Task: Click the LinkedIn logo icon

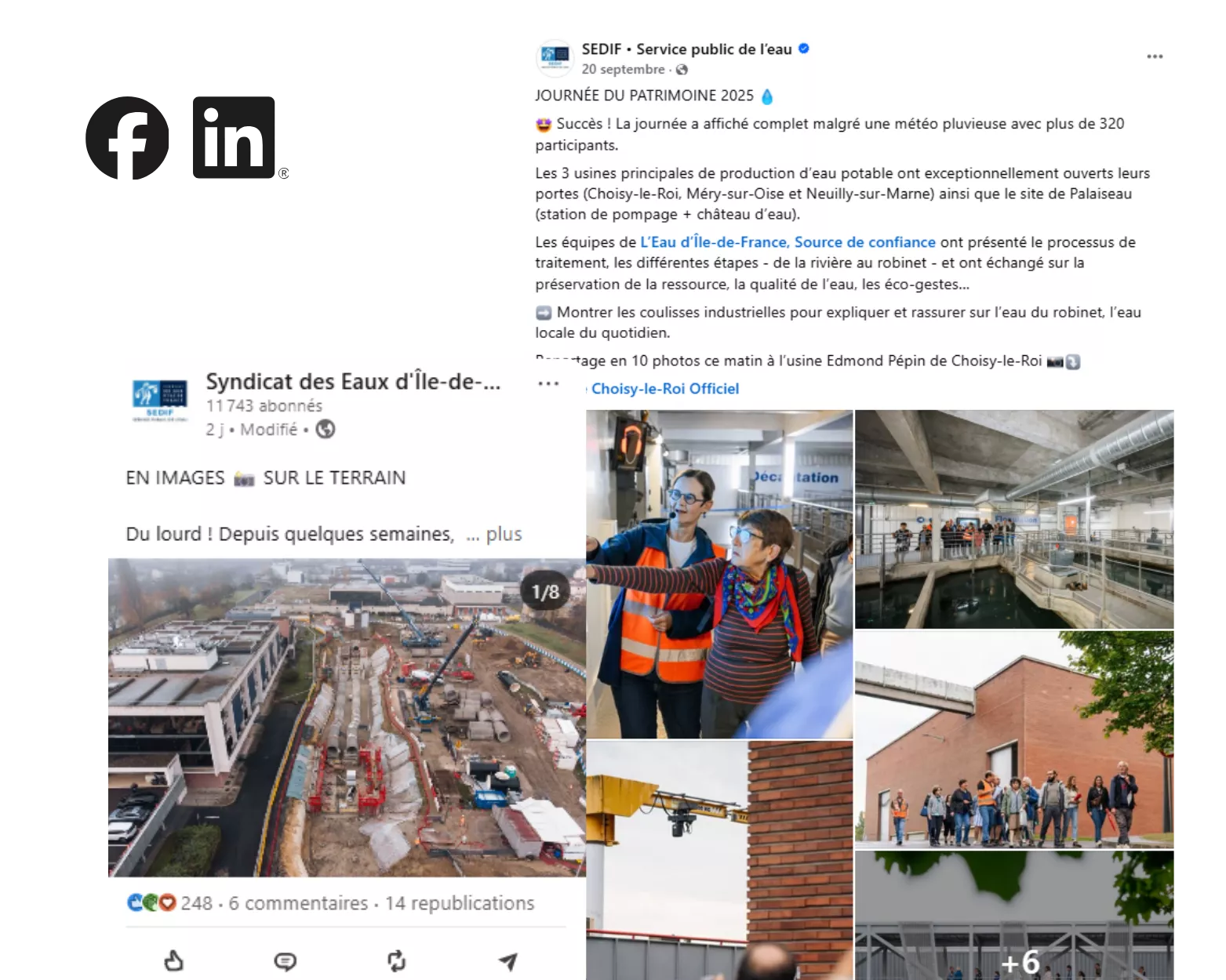Action: coord(234,137)
